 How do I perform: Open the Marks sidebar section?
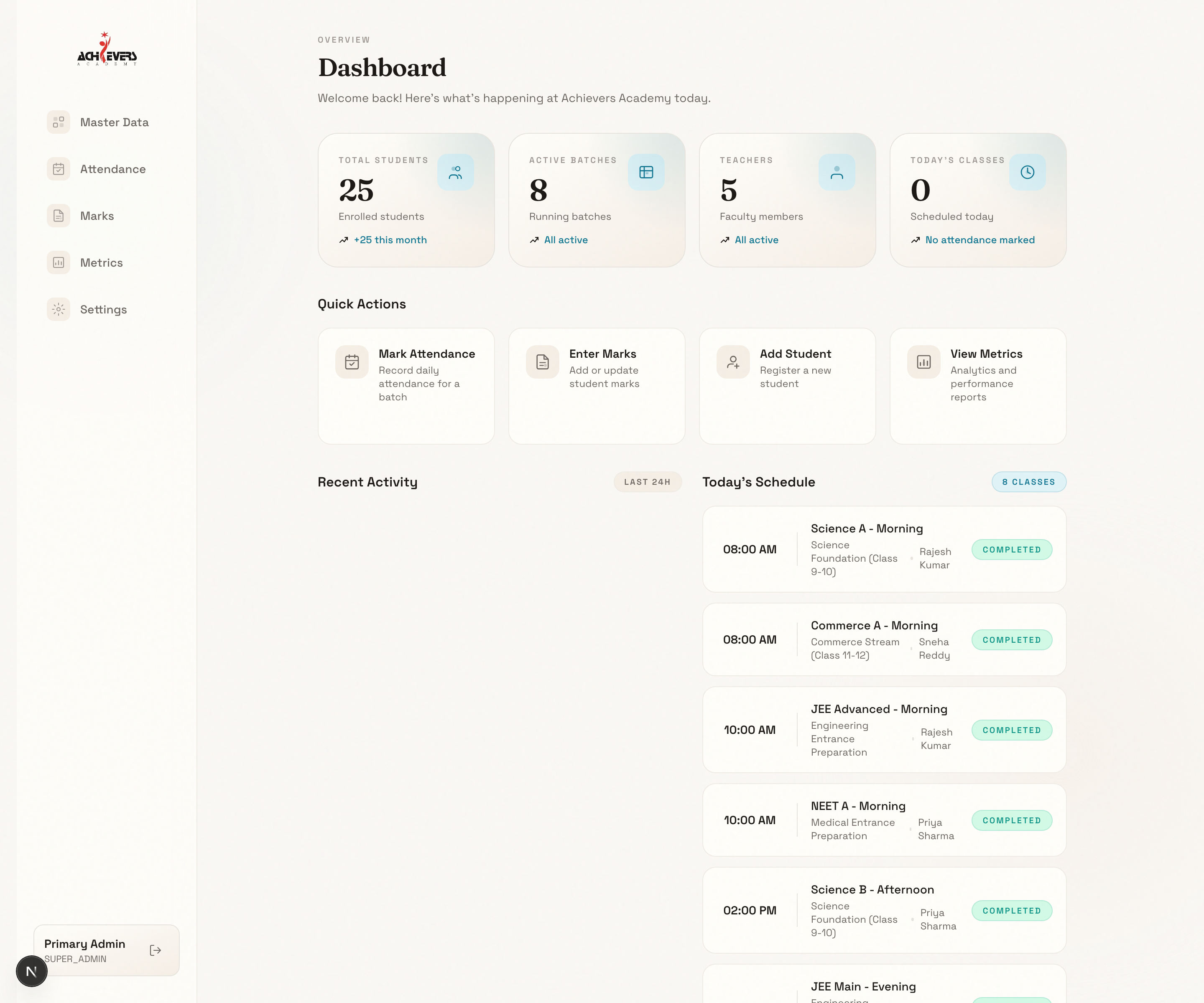tap(97, 216)
